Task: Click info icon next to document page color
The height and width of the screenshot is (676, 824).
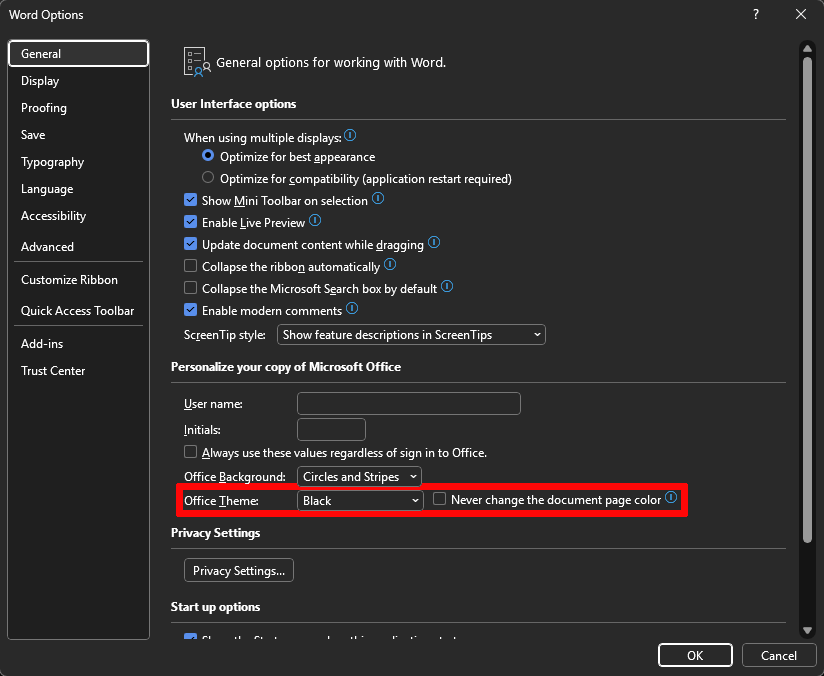Action: [x=671, y=498]
